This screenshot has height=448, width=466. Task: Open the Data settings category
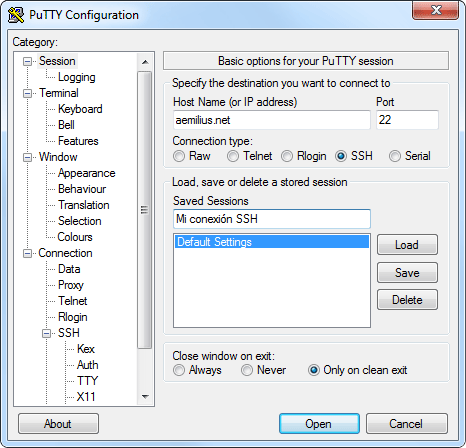69,269
